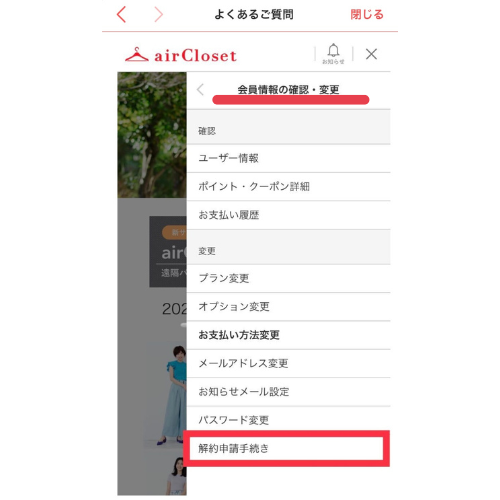
Task: Close the side menu with the X icon
Action: 371,54
